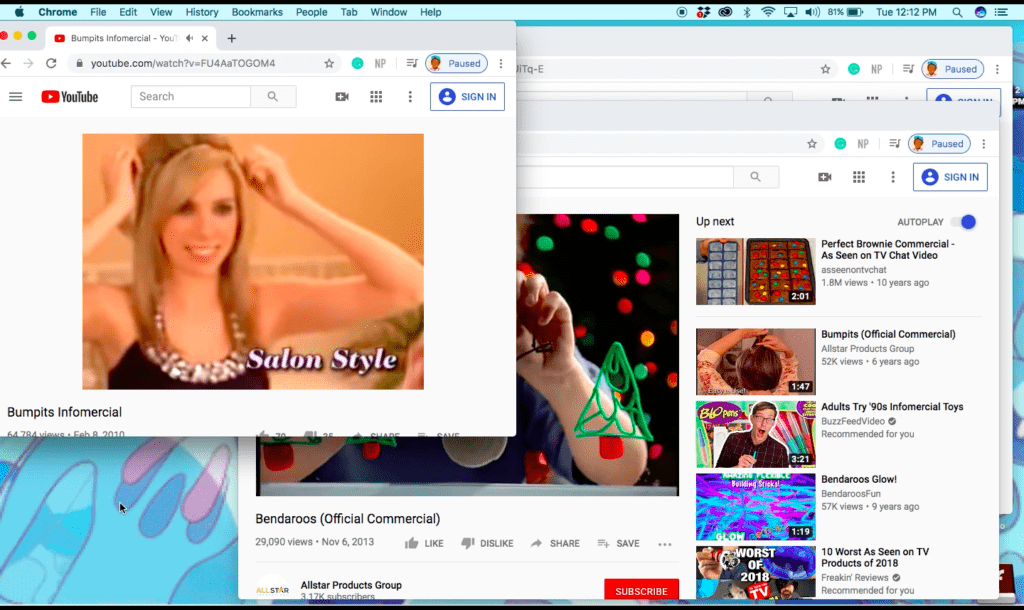Open Perfect Brownie Commercial video thumbnail
1024x610 pixels.
point(756,271)
